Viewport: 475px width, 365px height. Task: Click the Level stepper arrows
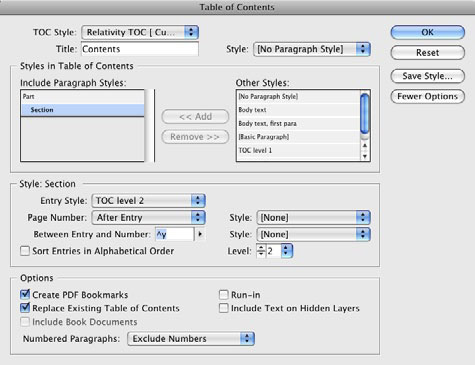click(x=261, y=251)
